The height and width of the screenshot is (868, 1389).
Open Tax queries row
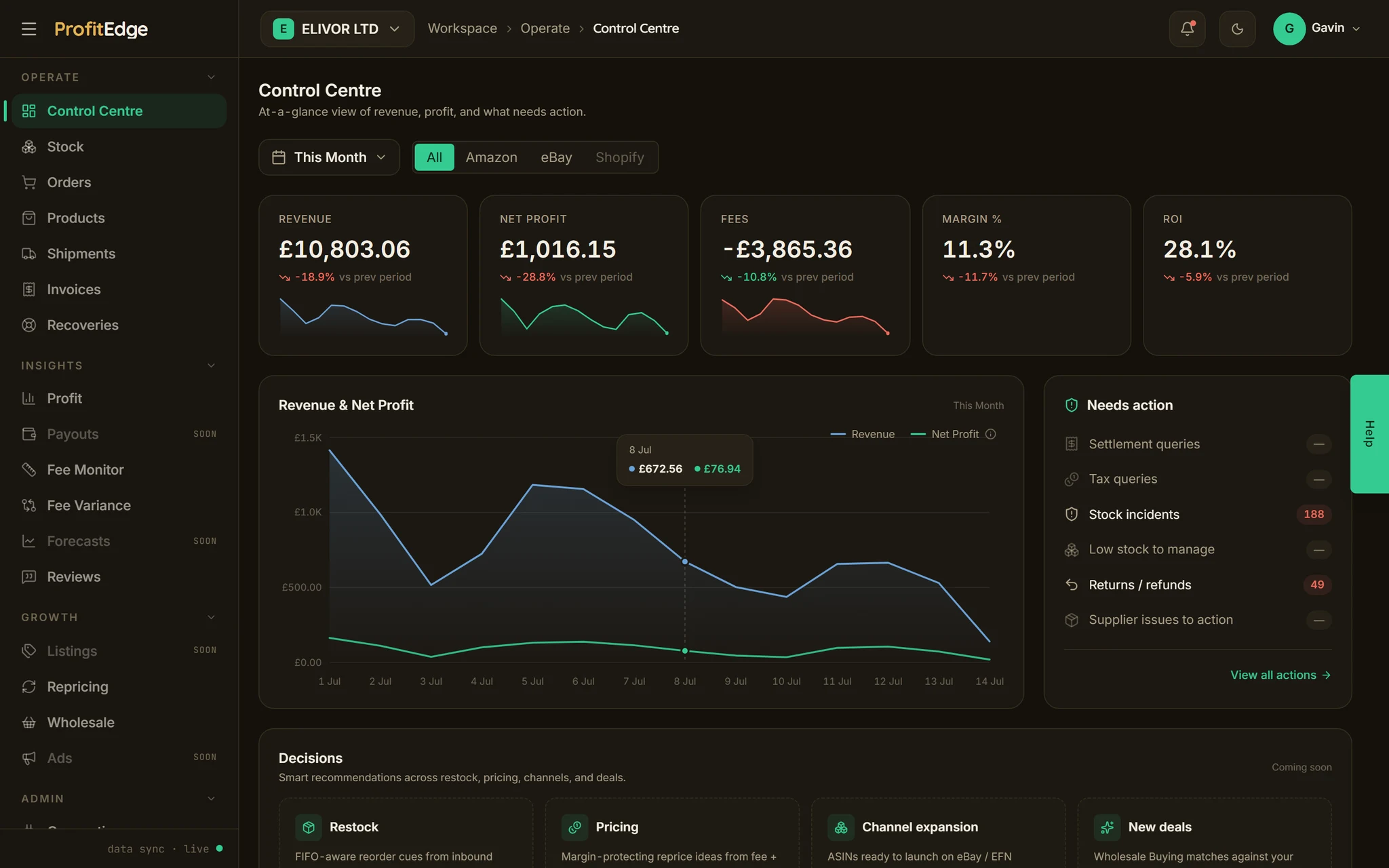pos(1198,479)
